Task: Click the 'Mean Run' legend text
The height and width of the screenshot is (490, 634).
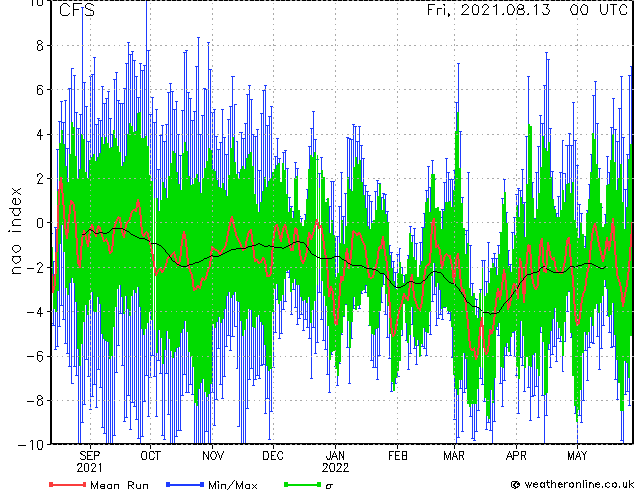Action: tap(119, 485)
